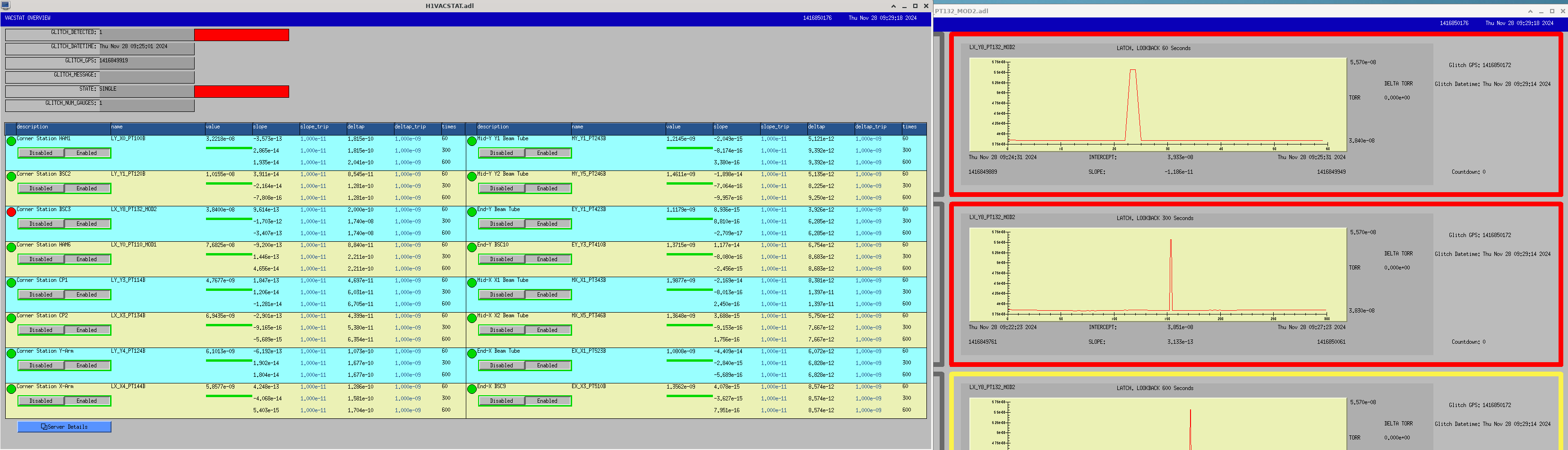This screenshot has height=450, width=1568.
Task: Click the status circle for Corner Station X-Arm
Action: tap(11, 389)
